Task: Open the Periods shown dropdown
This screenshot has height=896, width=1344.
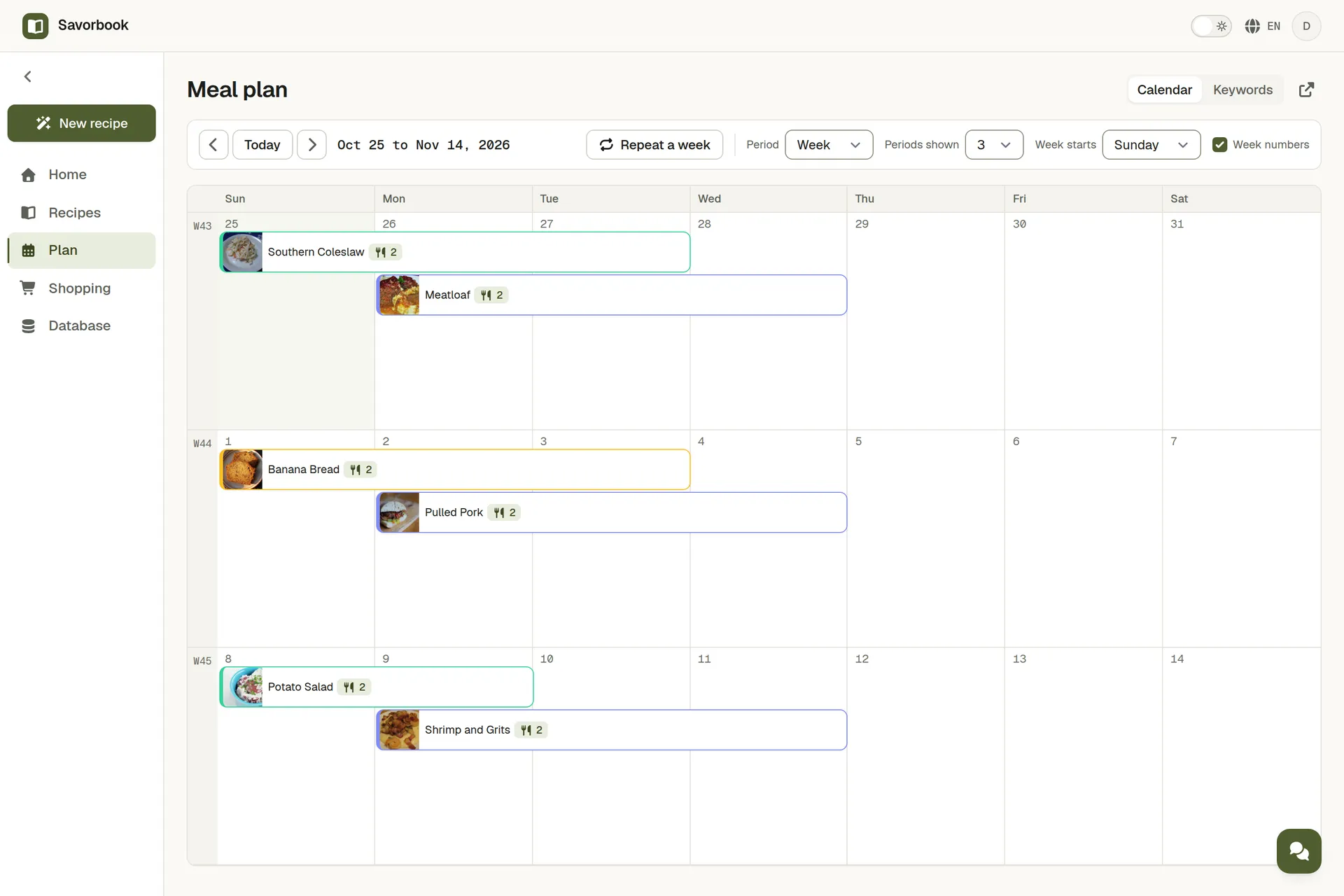Action: (994, 145)
